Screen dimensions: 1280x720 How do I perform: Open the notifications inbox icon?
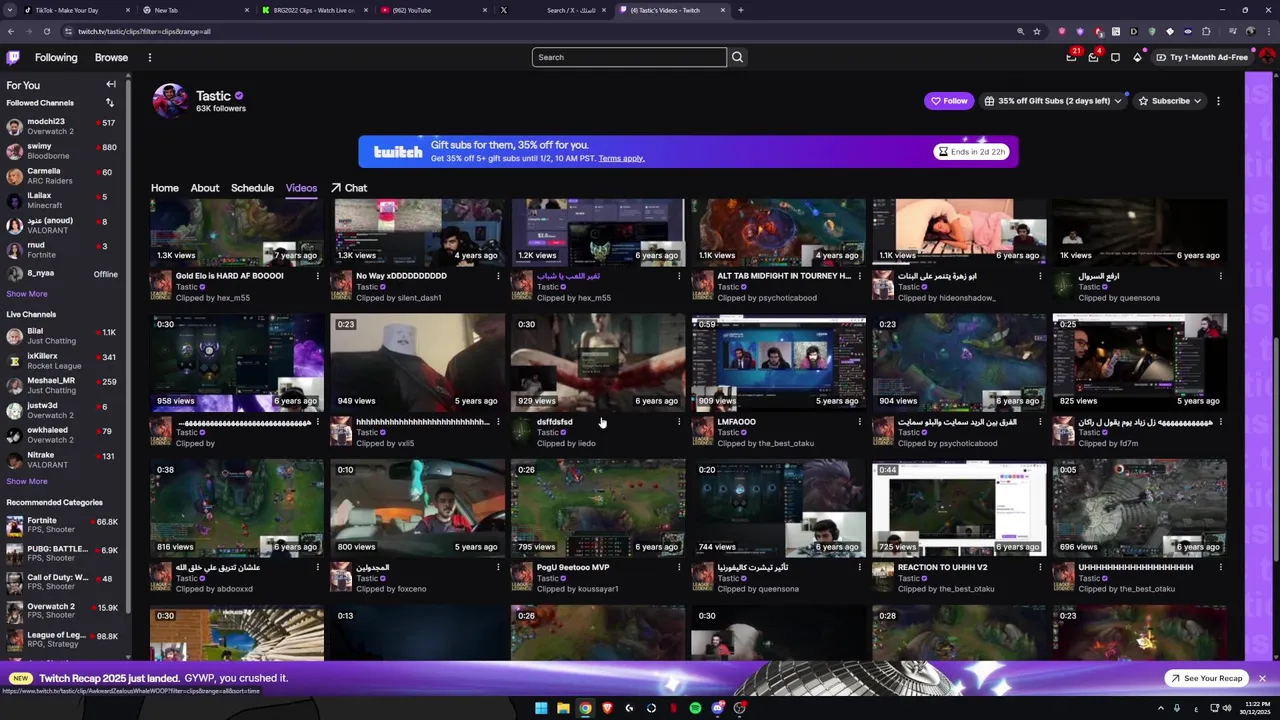point(1093,57)
